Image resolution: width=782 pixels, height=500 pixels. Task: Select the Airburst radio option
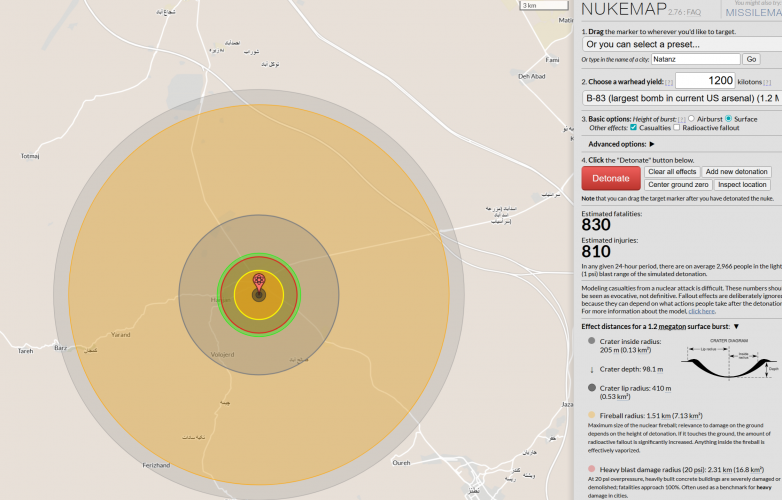point(691,119)
